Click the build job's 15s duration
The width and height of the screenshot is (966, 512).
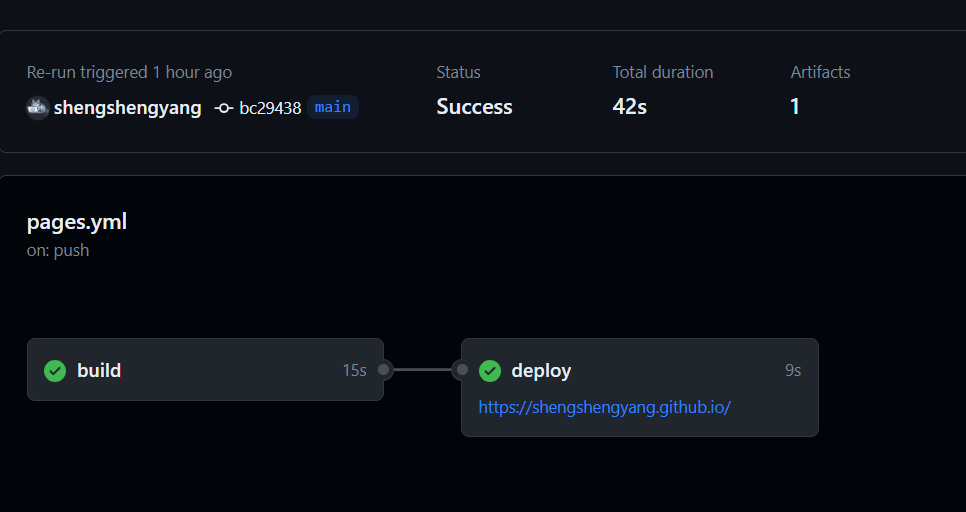[x=354, y=370]
